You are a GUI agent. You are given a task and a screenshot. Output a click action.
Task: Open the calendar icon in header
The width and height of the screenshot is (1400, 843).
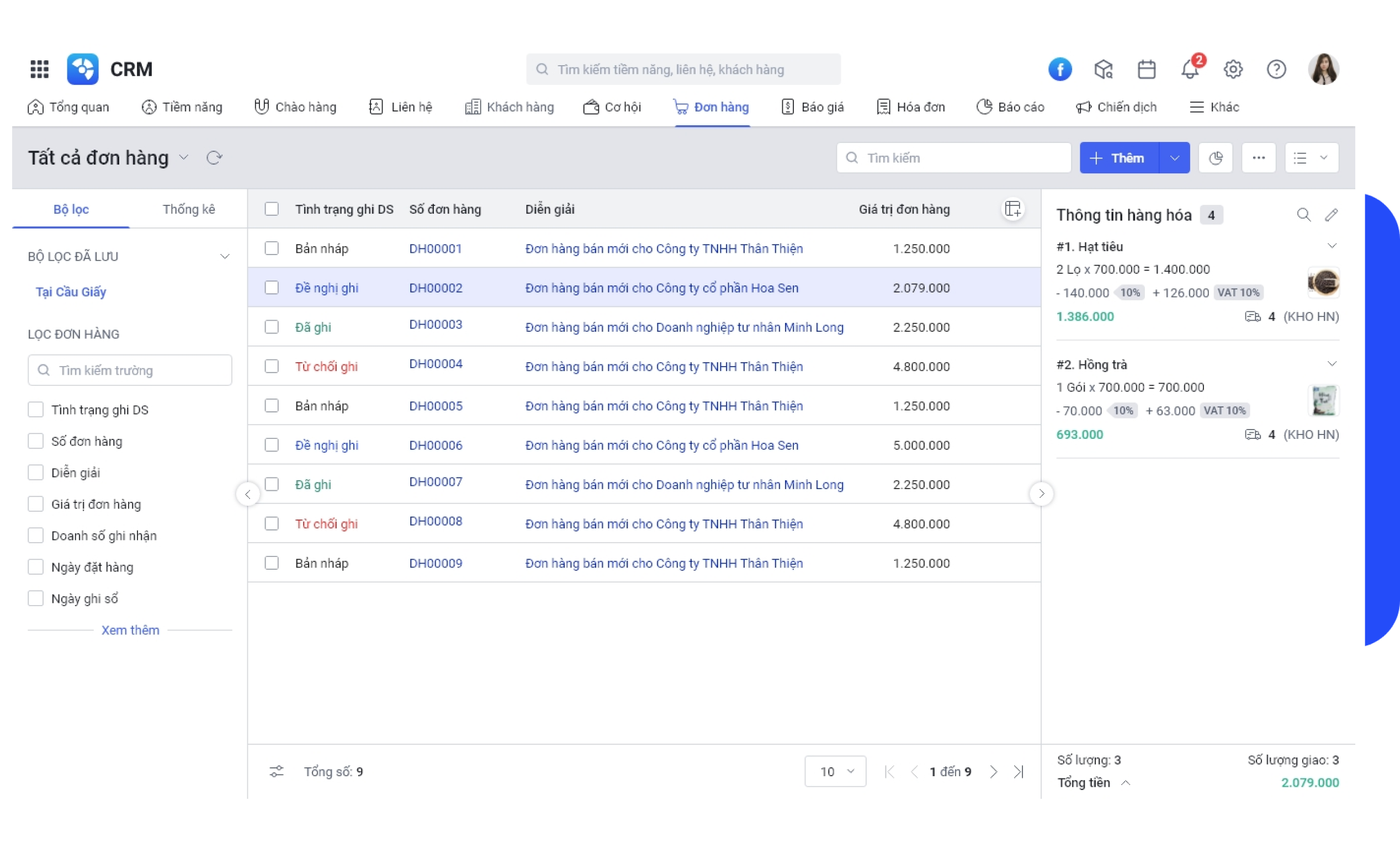pos(1146,70)
